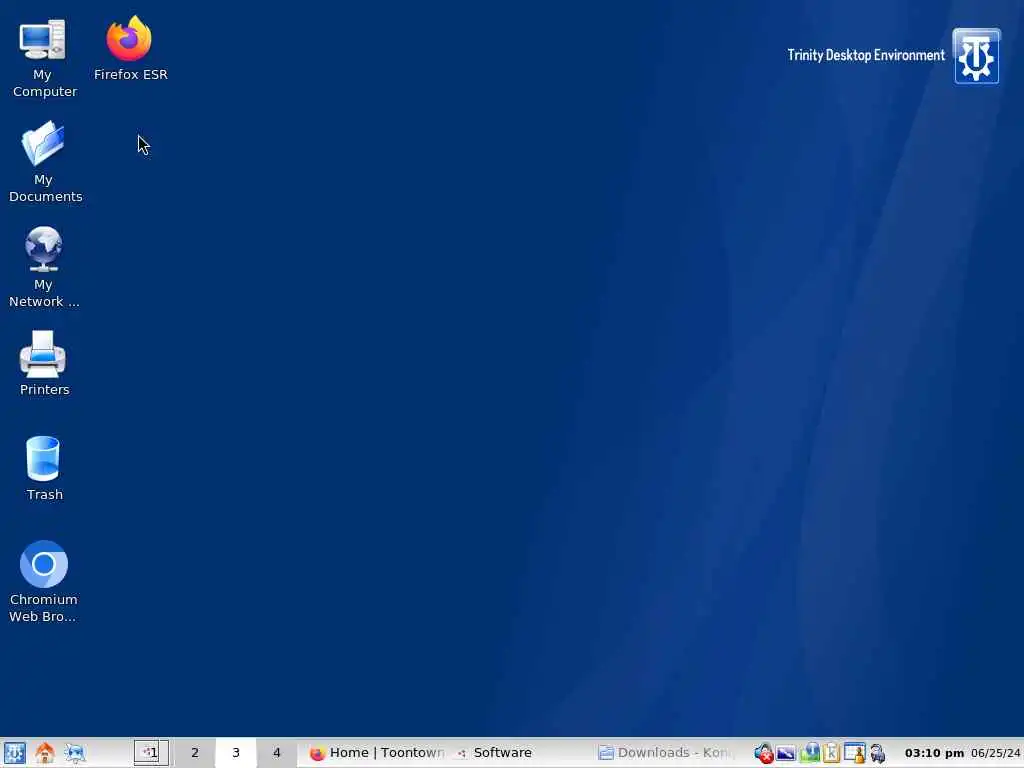The image size is (1024, 768).
Task: Switch to virtual desktop 1
Action: pos(152,753)
